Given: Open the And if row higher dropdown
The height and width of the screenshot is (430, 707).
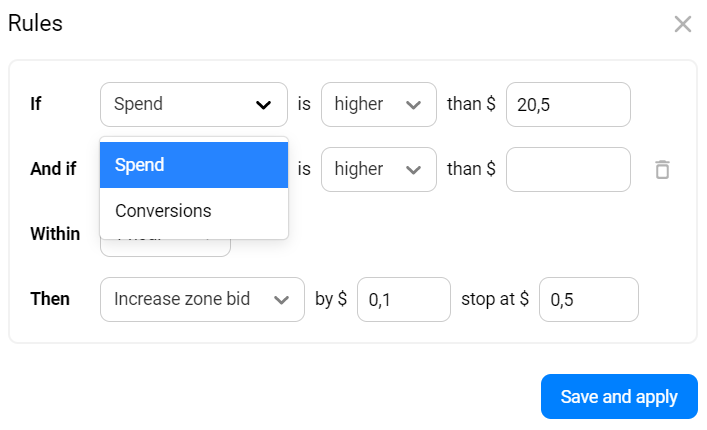Looking at the screenshot, I should pyautogui.click(x=378, y=170).
